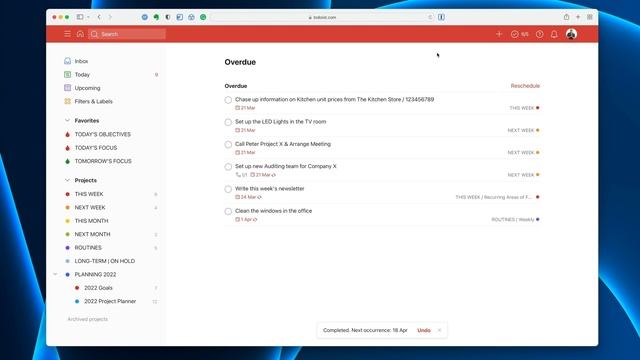
Task: Open task 'Set up the LED Lights in the TV room'
Action: coord(280,122)
